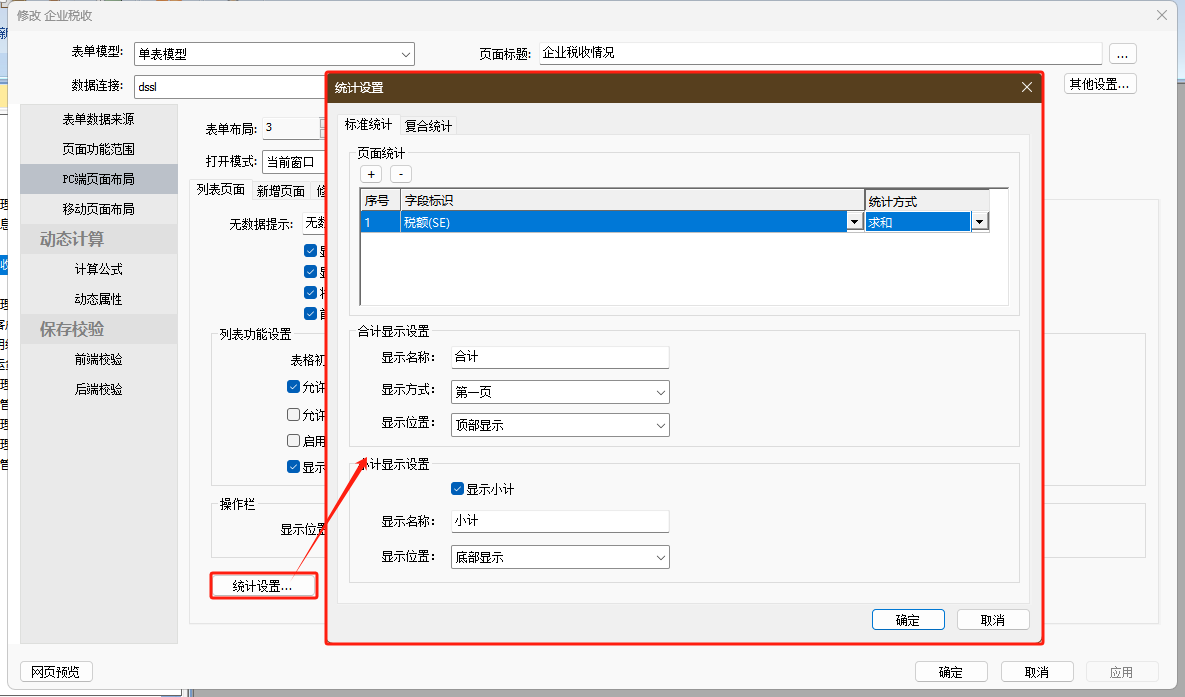Viewport: 1185px width, 697px height.
Task: Expand 小计 显示位置 dropdown 底部显示
Action: 660,557
